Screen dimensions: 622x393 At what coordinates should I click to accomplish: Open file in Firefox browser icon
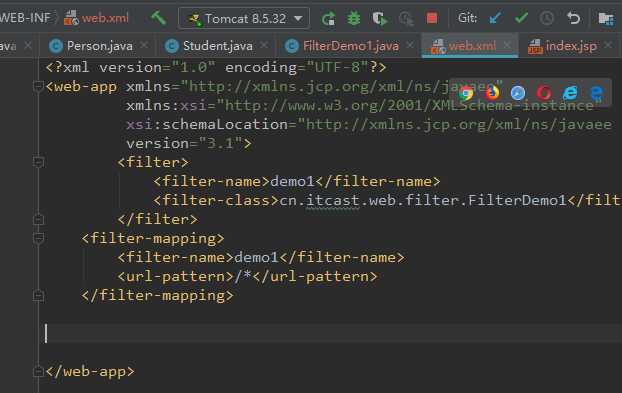(x=492, y=93)
